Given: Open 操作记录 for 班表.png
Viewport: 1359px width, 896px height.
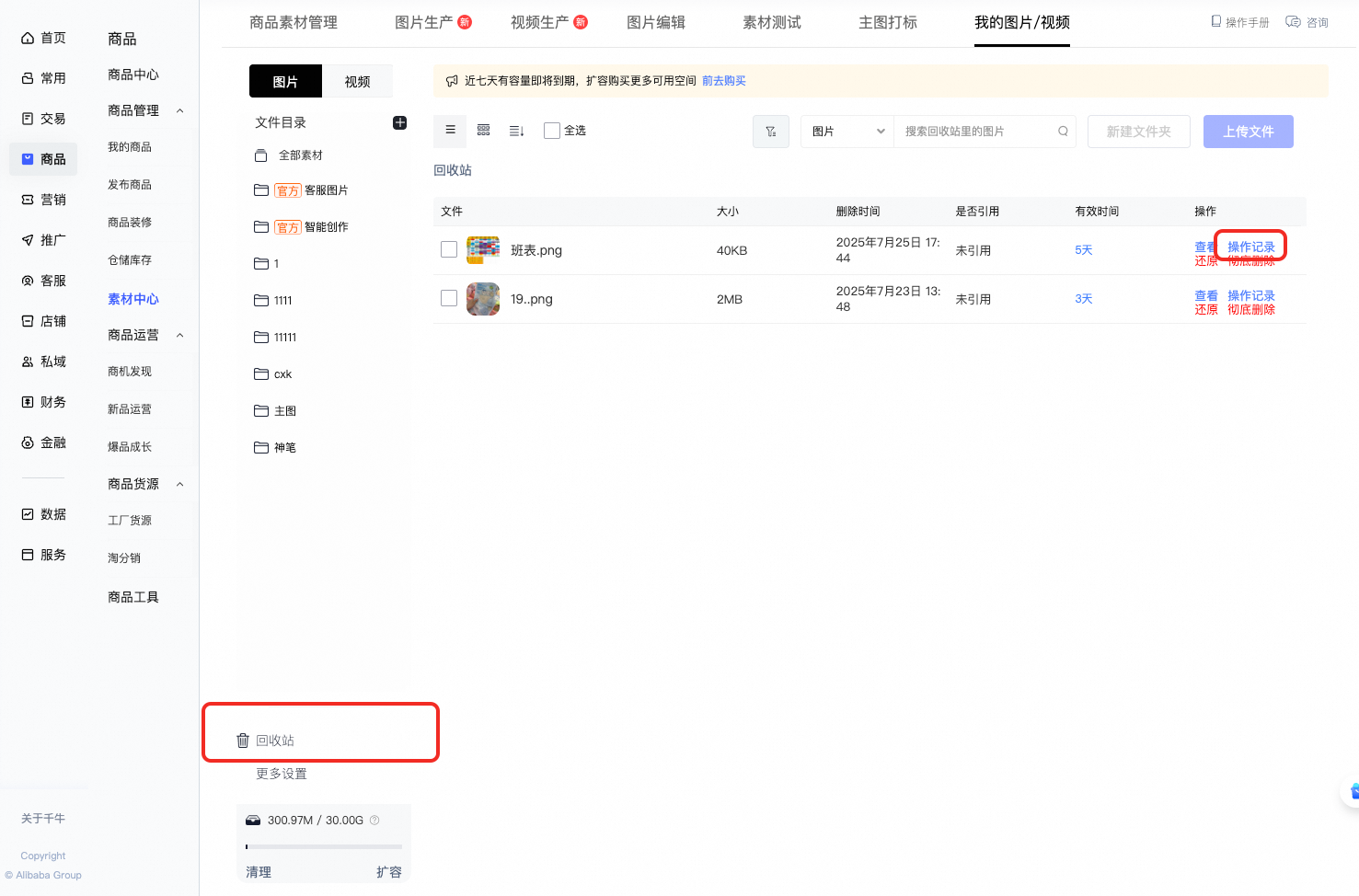Looking at the screenshot, I should [1251, 247].
